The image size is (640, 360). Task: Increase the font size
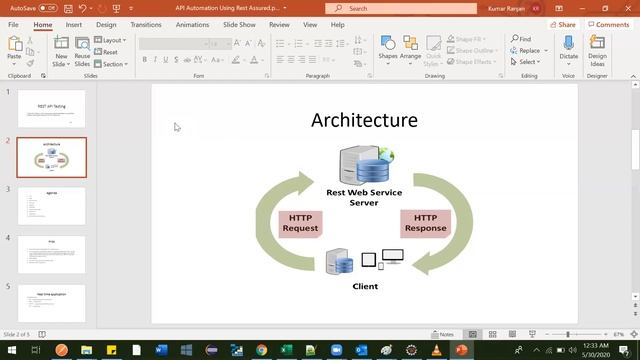[x=237, y=43]
